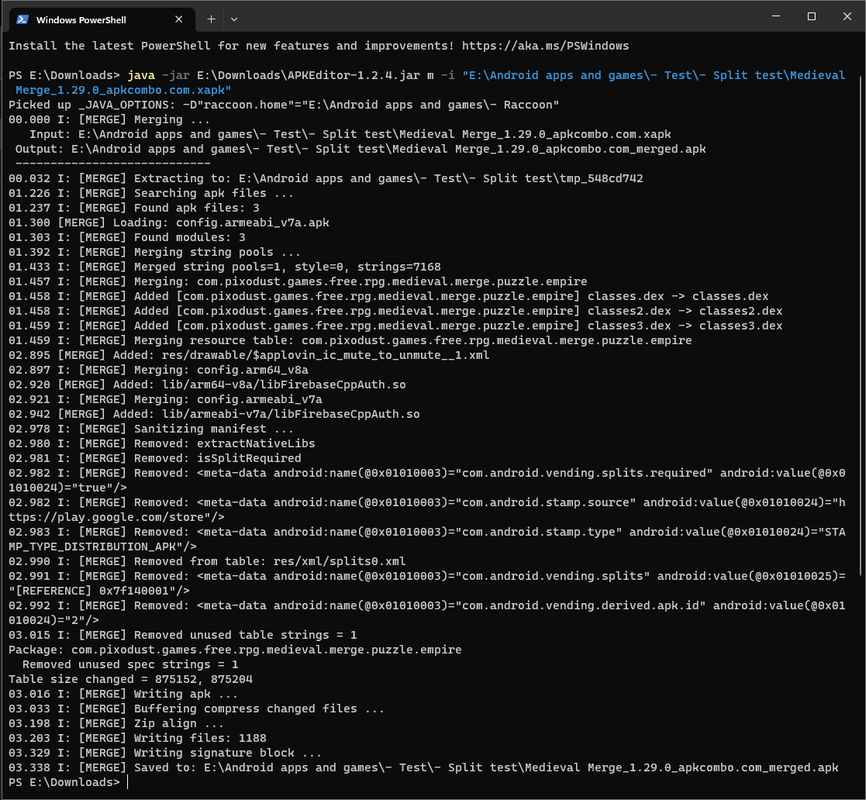866x800 pixels.
Task: Click 'classes2.dex -> classes2.dex' text
Action: (685, 311)
